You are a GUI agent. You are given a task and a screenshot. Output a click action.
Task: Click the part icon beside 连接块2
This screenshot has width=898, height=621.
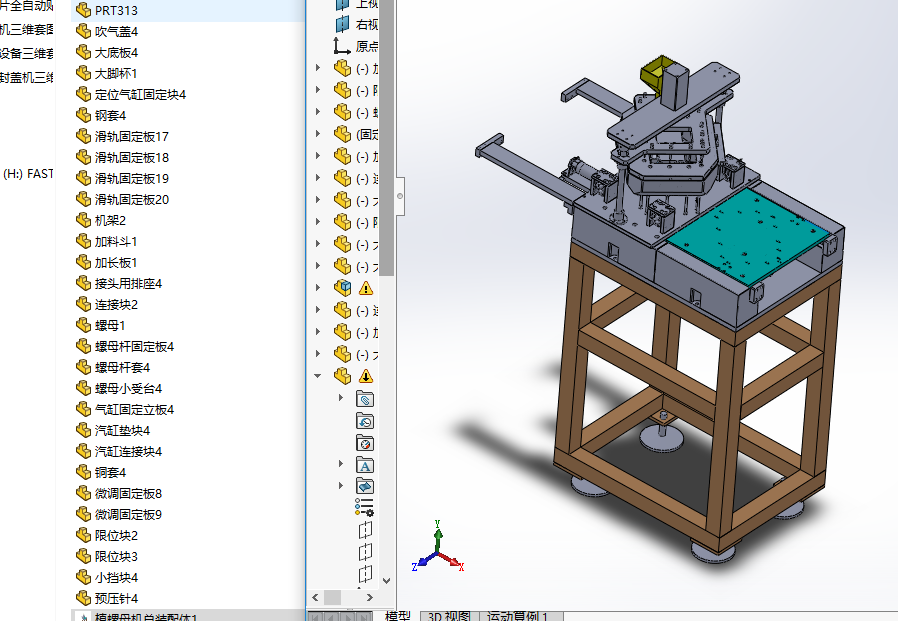click(84, 304)
